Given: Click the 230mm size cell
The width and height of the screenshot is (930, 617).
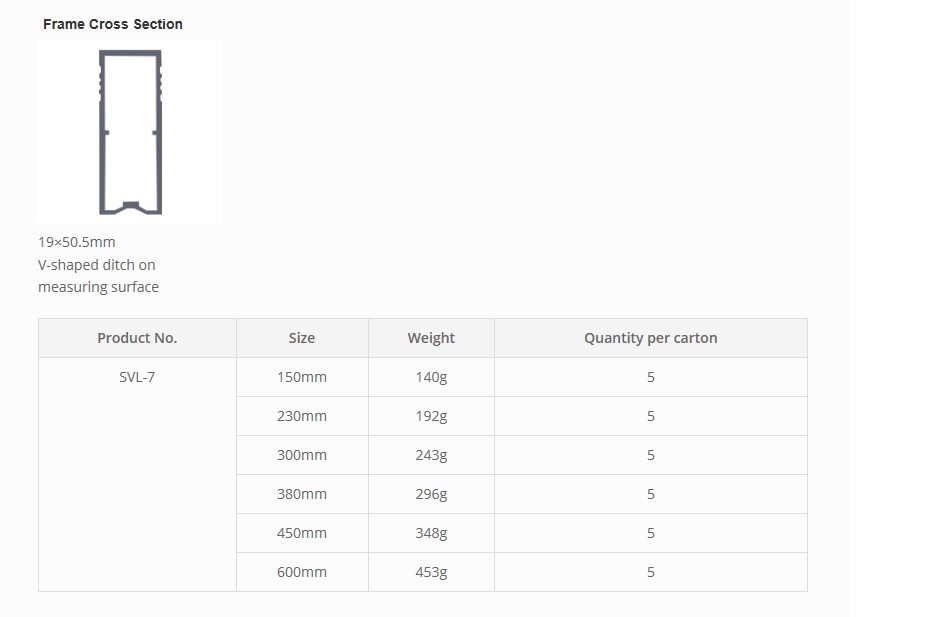Looking at the screenshot, I should (302, 416).
